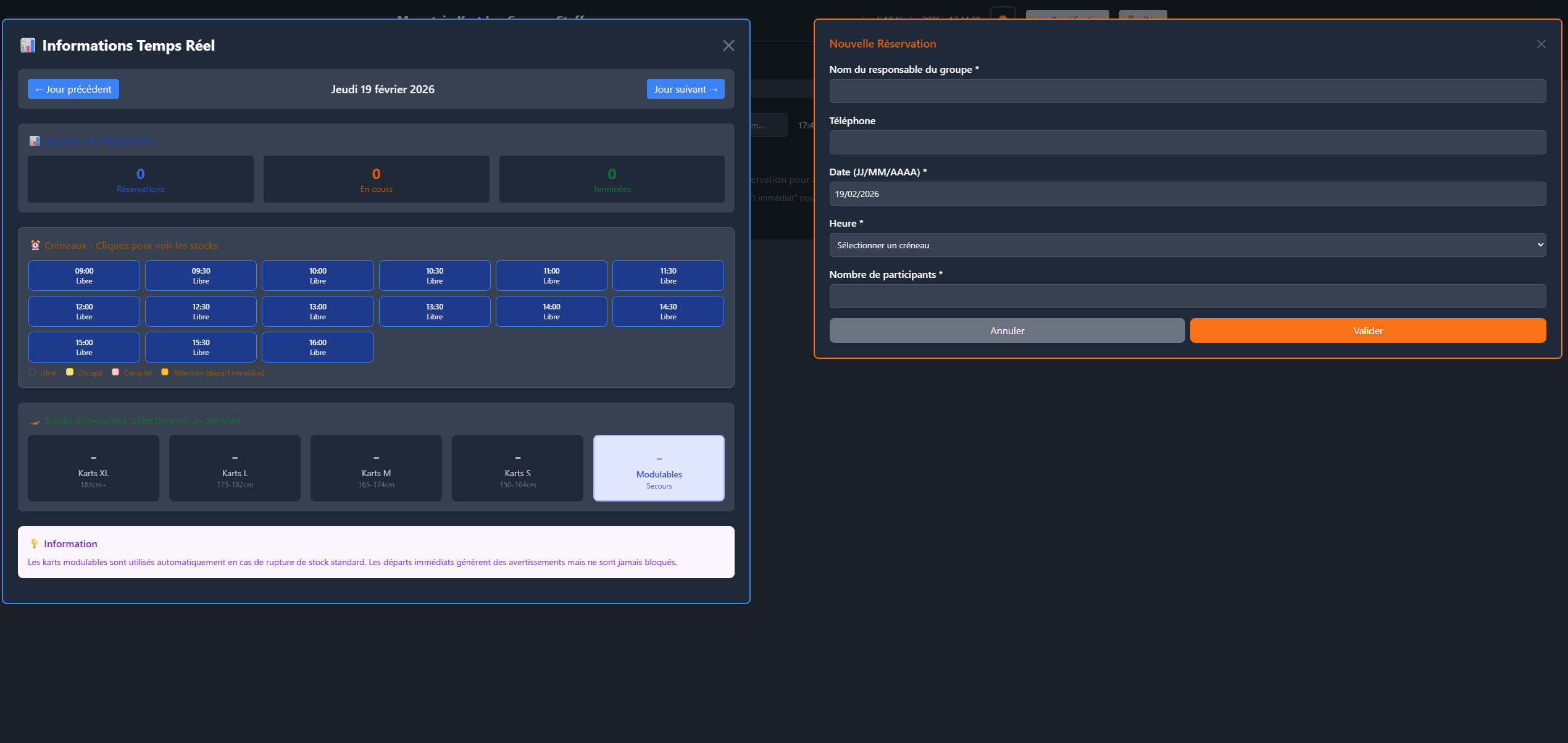This screenshot has width=1568, height=743.
Task: Click the graph icon next to Stocks disponibles
Action: (34, 421)
